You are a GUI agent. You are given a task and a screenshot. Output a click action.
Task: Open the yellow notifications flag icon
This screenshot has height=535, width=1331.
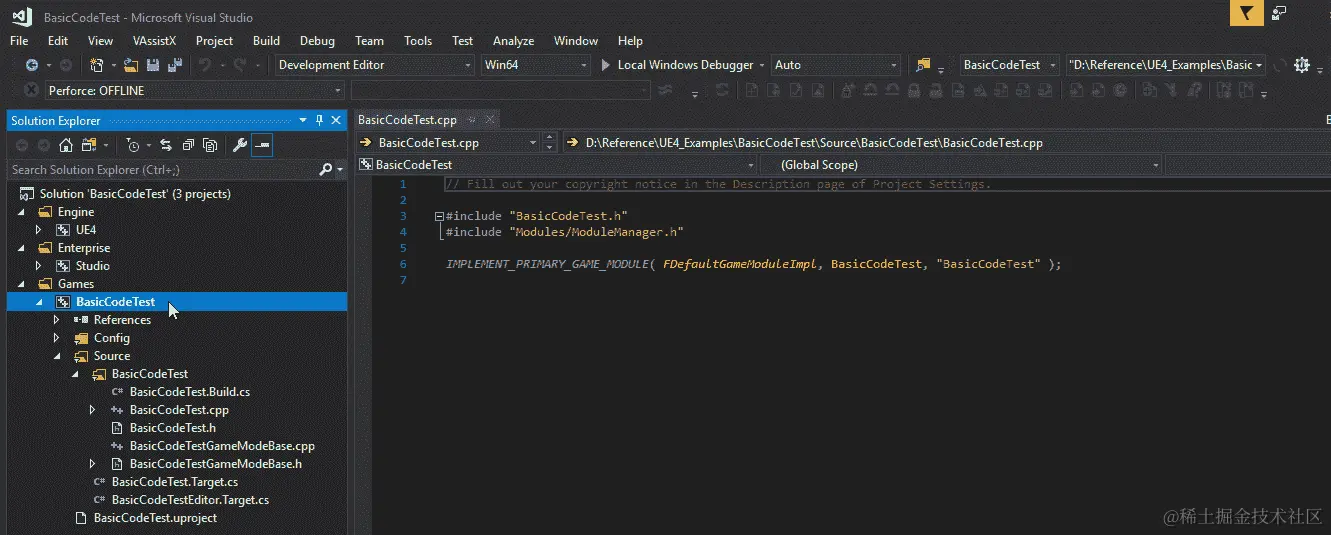1245,13
